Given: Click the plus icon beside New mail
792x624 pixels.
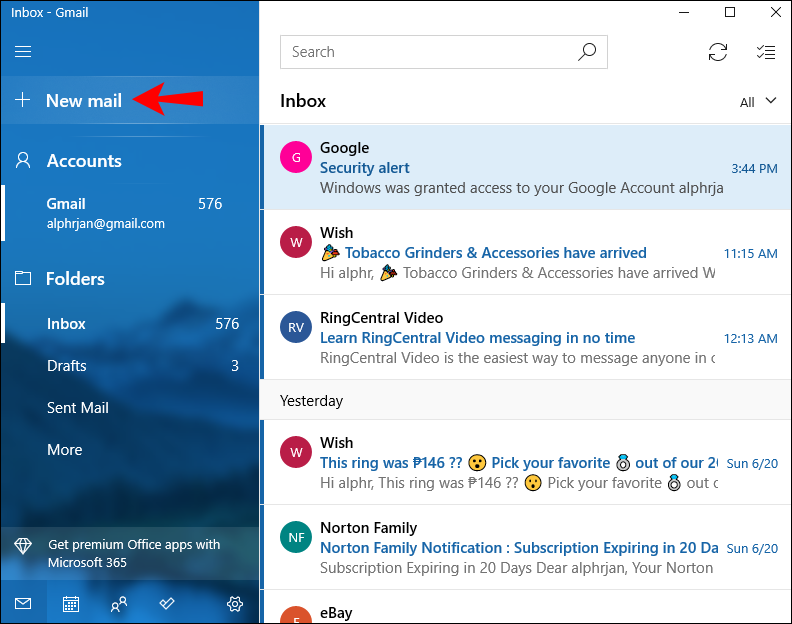Looking at the screenshot, I should [x=22, y=100].
